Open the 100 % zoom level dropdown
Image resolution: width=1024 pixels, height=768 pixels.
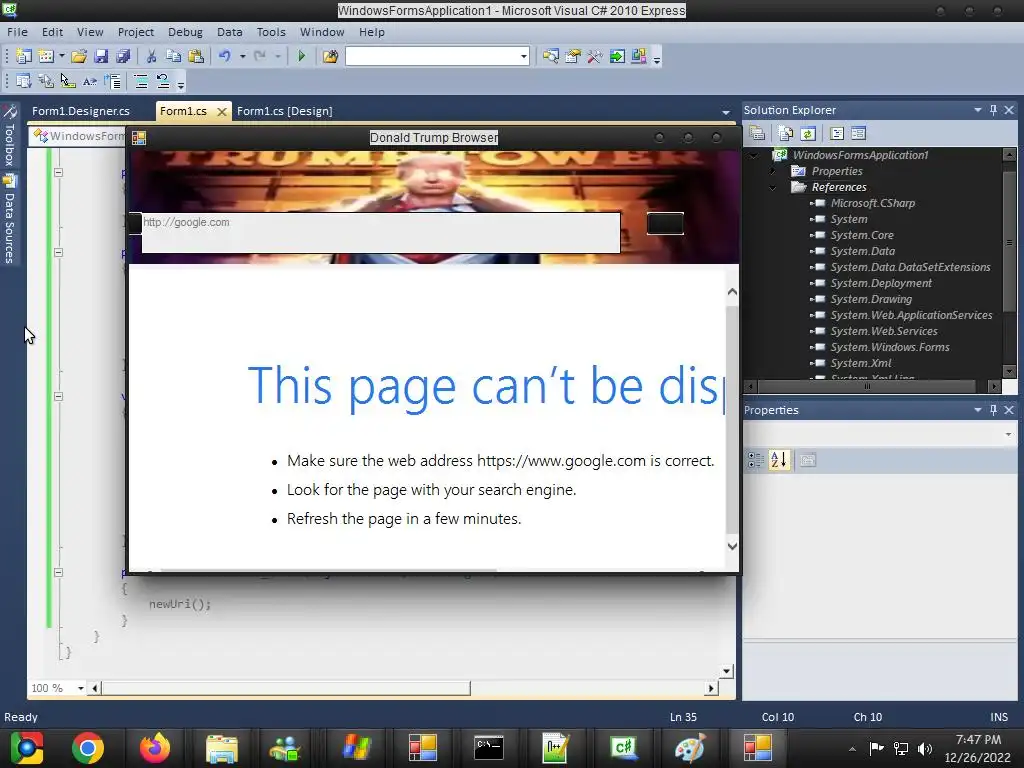[x=80, y=688]
